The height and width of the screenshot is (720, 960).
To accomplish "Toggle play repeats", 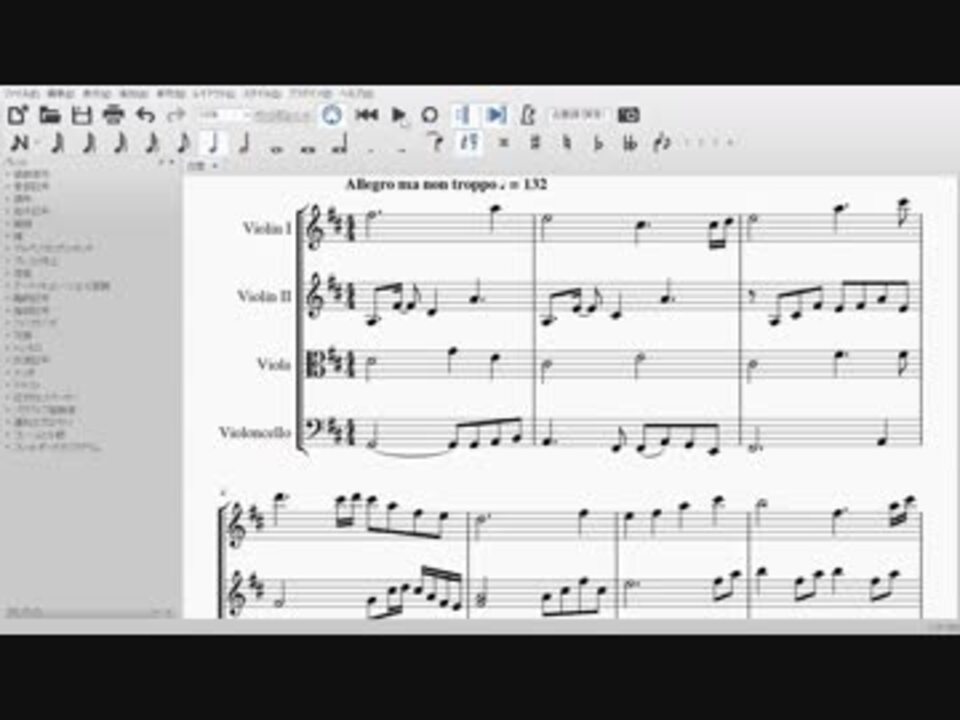I will tap(463, 115).
